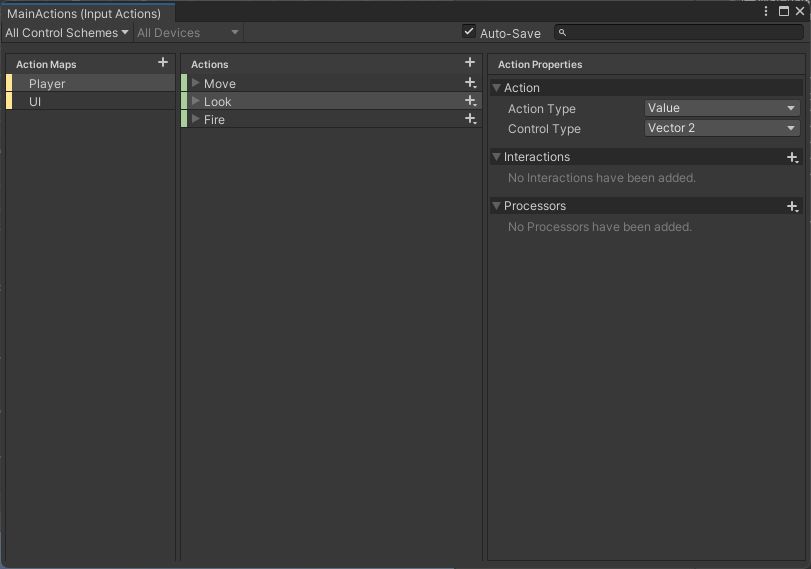Select the Player action map

(91, 83)
